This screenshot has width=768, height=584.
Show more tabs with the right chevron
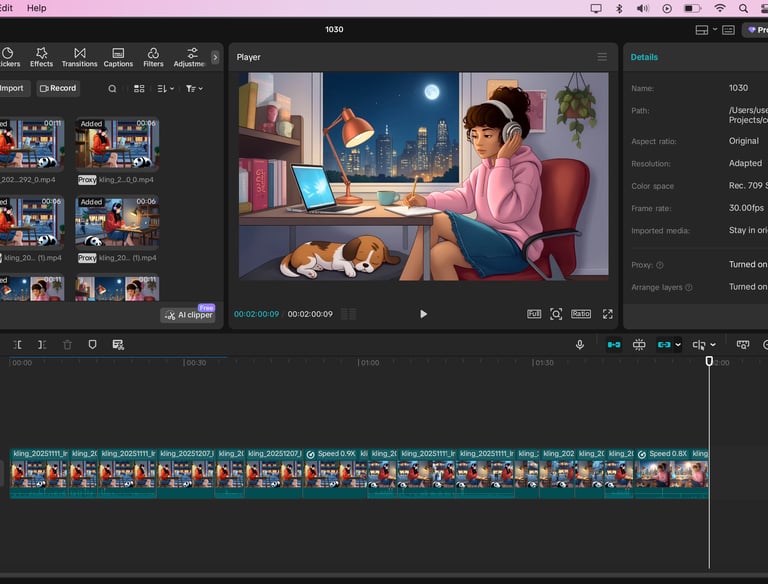(x=215, y=57)
